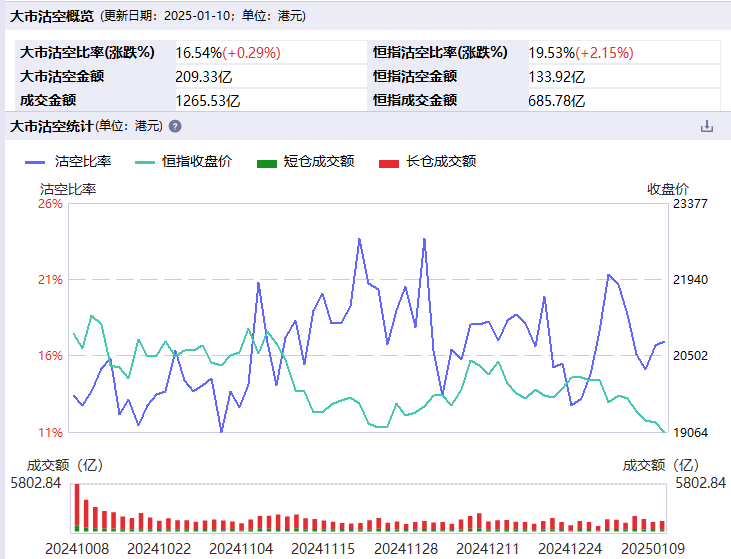Click the 20241104 date axis label
Screen dimensions: 731x559
click(x=241, y=548)
